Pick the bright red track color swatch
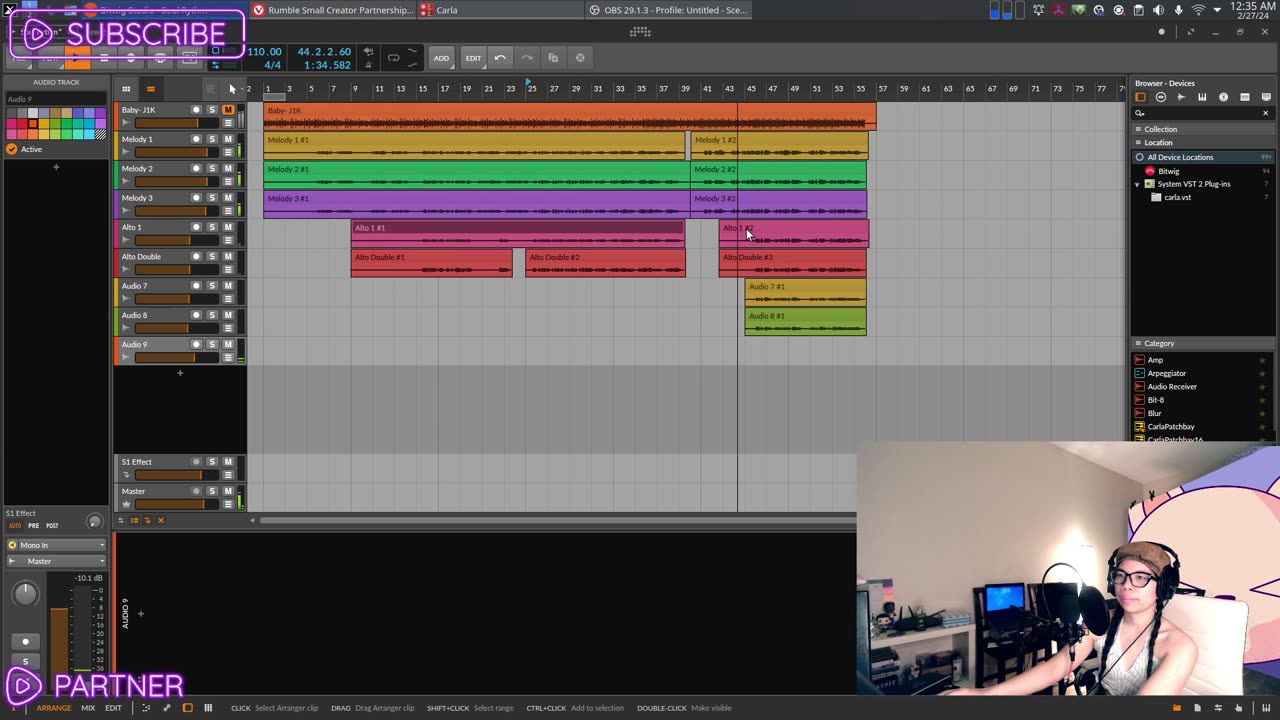 click(x=21, y=124)
